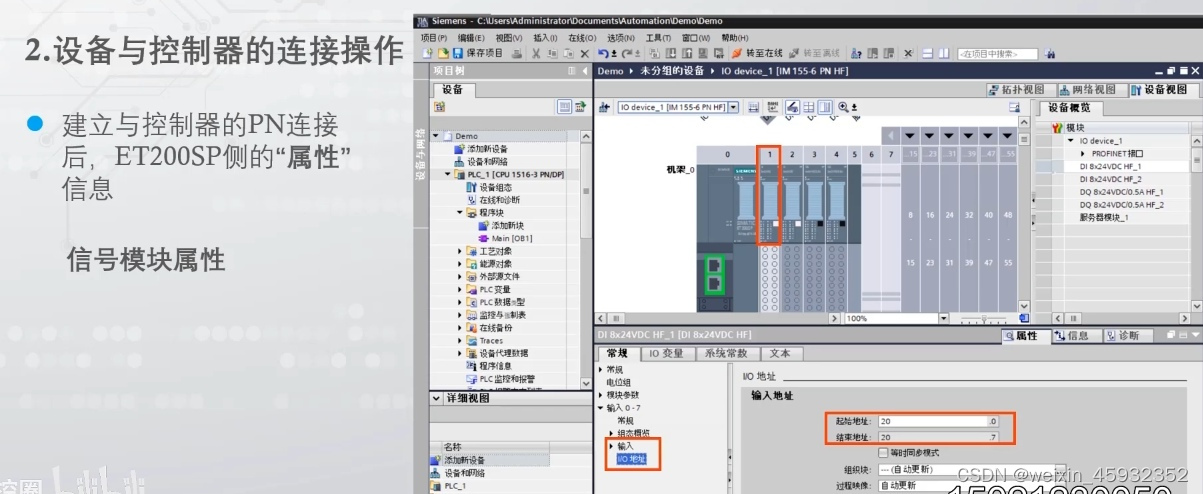Select 电位组 in properties navigation
Image resolution: width=1203 pixels, height=494 pixels.
coord(618,382)
